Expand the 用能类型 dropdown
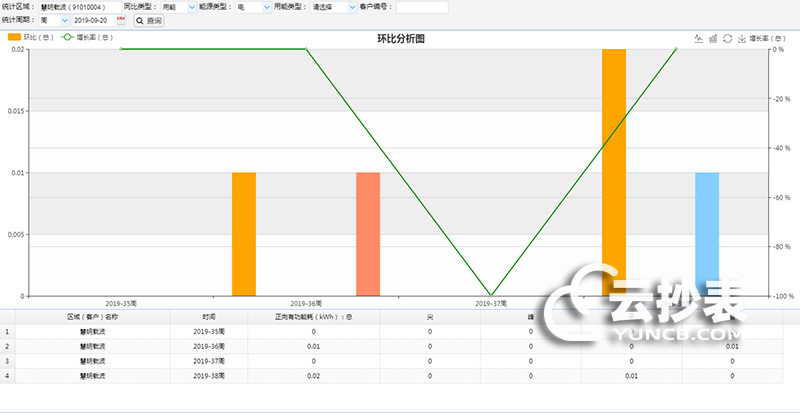800x413 pixels. (350, 7)
